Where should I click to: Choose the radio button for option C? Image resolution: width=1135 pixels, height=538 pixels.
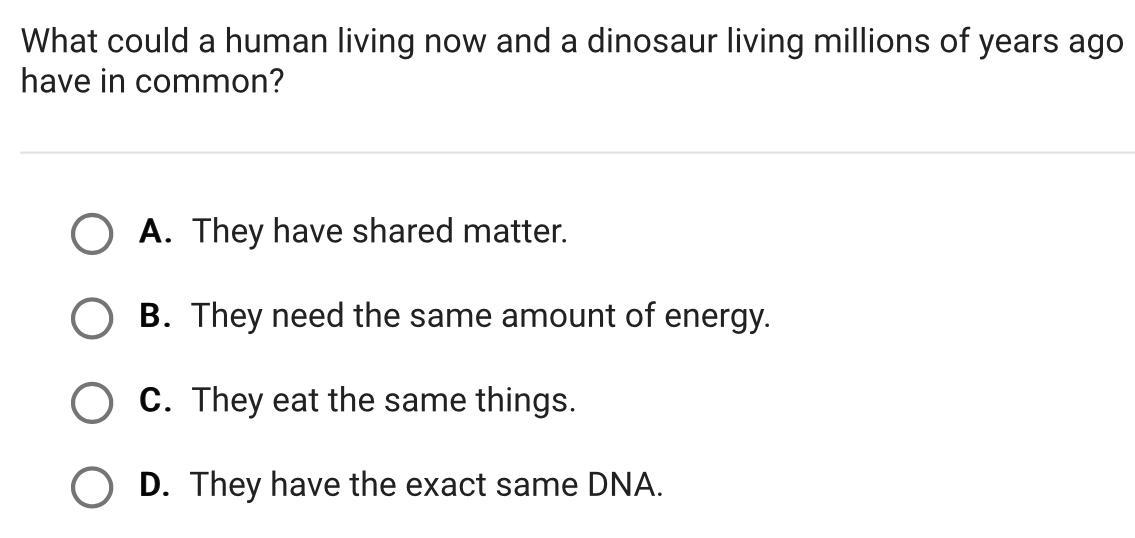tap(92, 403)
